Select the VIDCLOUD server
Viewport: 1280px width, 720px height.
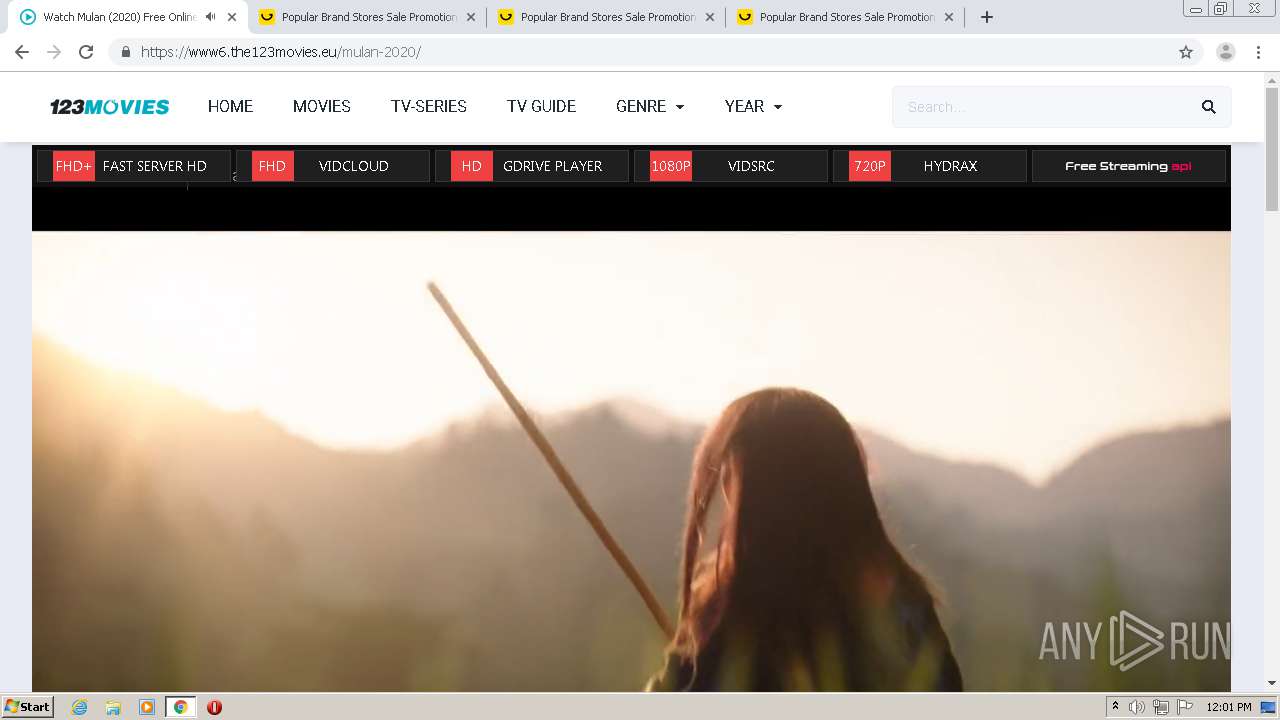(x=333, y=166)
